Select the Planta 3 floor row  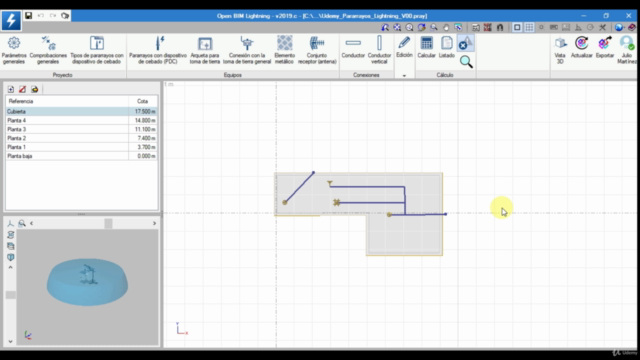point(82,129)
